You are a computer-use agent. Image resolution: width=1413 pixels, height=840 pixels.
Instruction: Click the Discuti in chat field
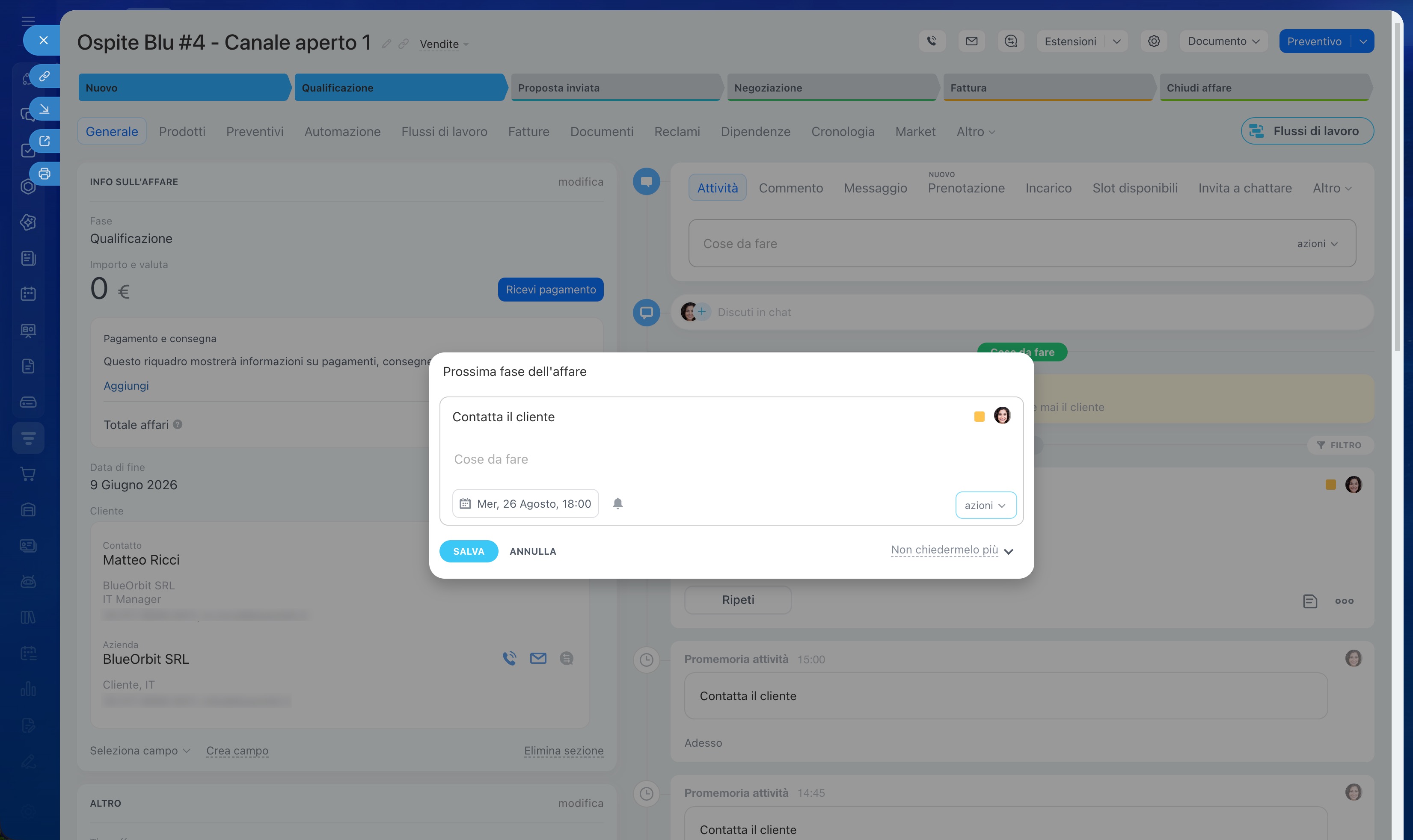(x=1022, y=312)
